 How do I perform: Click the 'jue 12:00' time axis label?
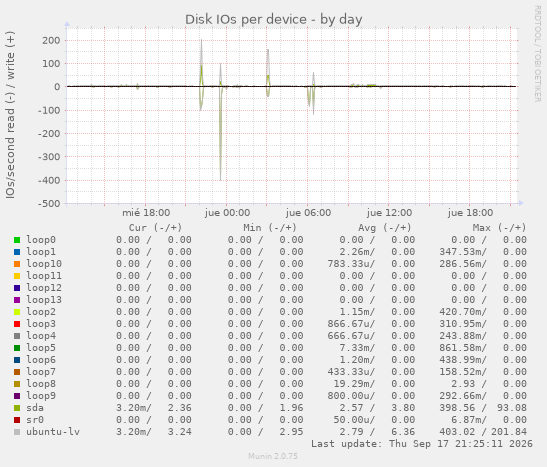click(x=389, y=213)
